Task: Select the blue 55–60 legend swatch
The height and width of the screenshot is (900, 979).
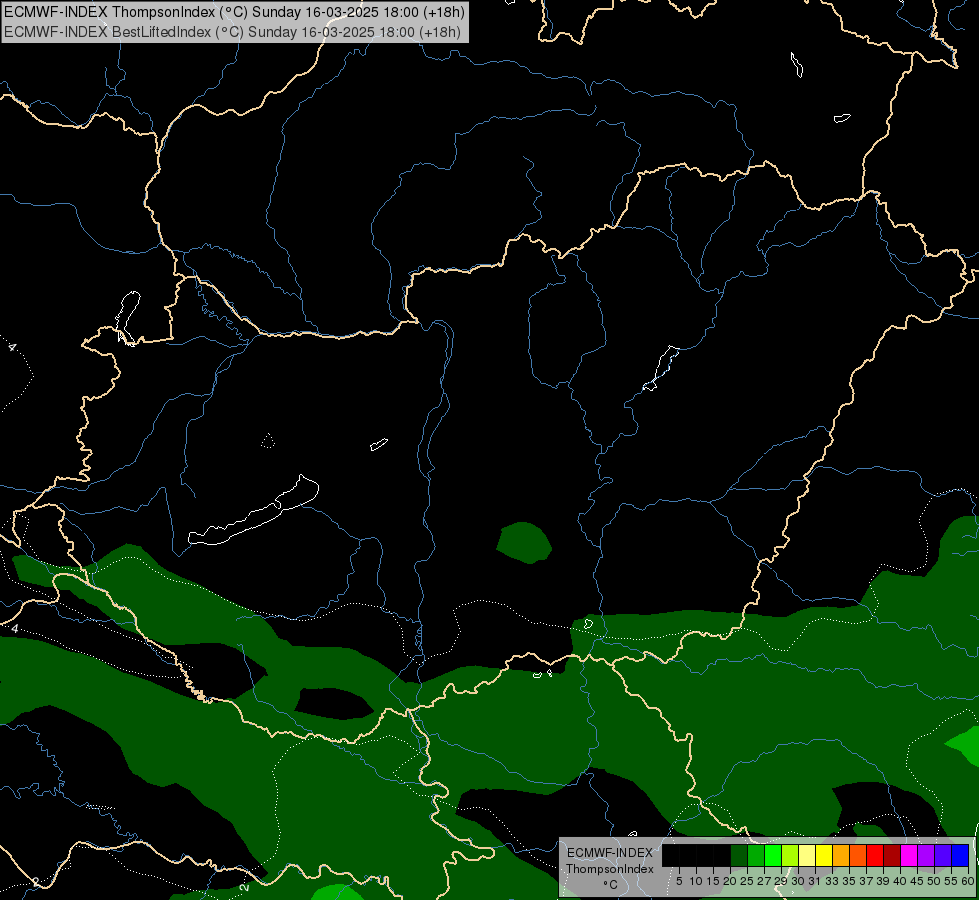Action: pyautogui.click(x=960, y=855)
